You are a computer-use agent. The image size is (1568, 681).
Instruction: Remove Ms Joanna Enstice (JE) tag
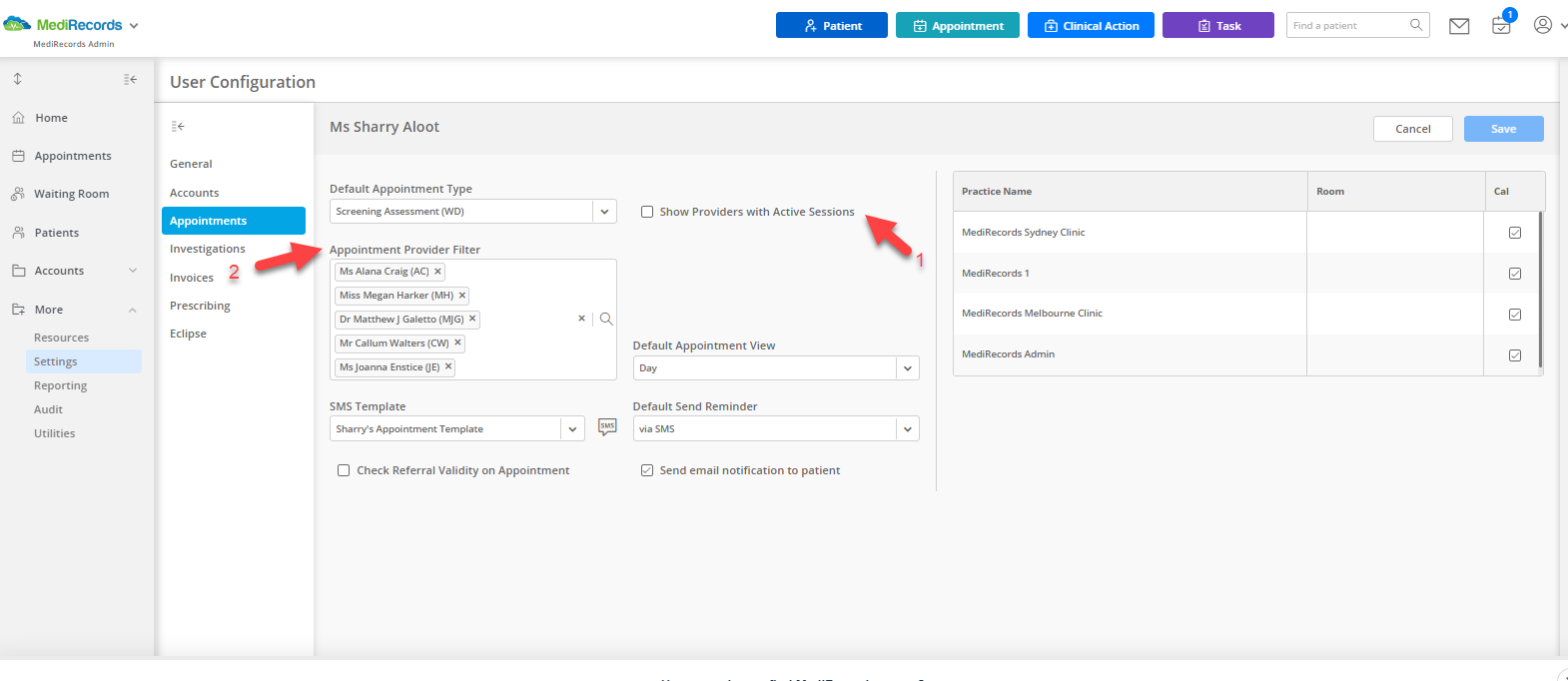click(x=448, y=367)
